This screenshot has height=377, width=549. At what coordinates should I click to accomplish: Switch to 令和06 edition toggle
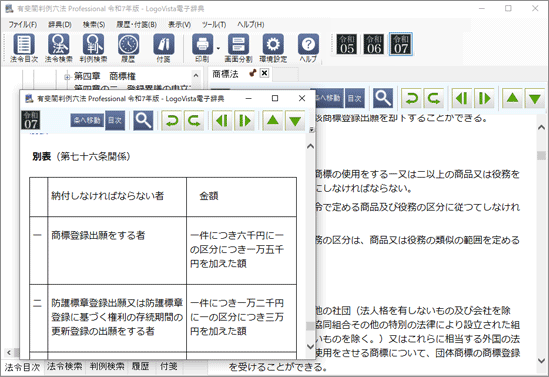coord(374,44)
